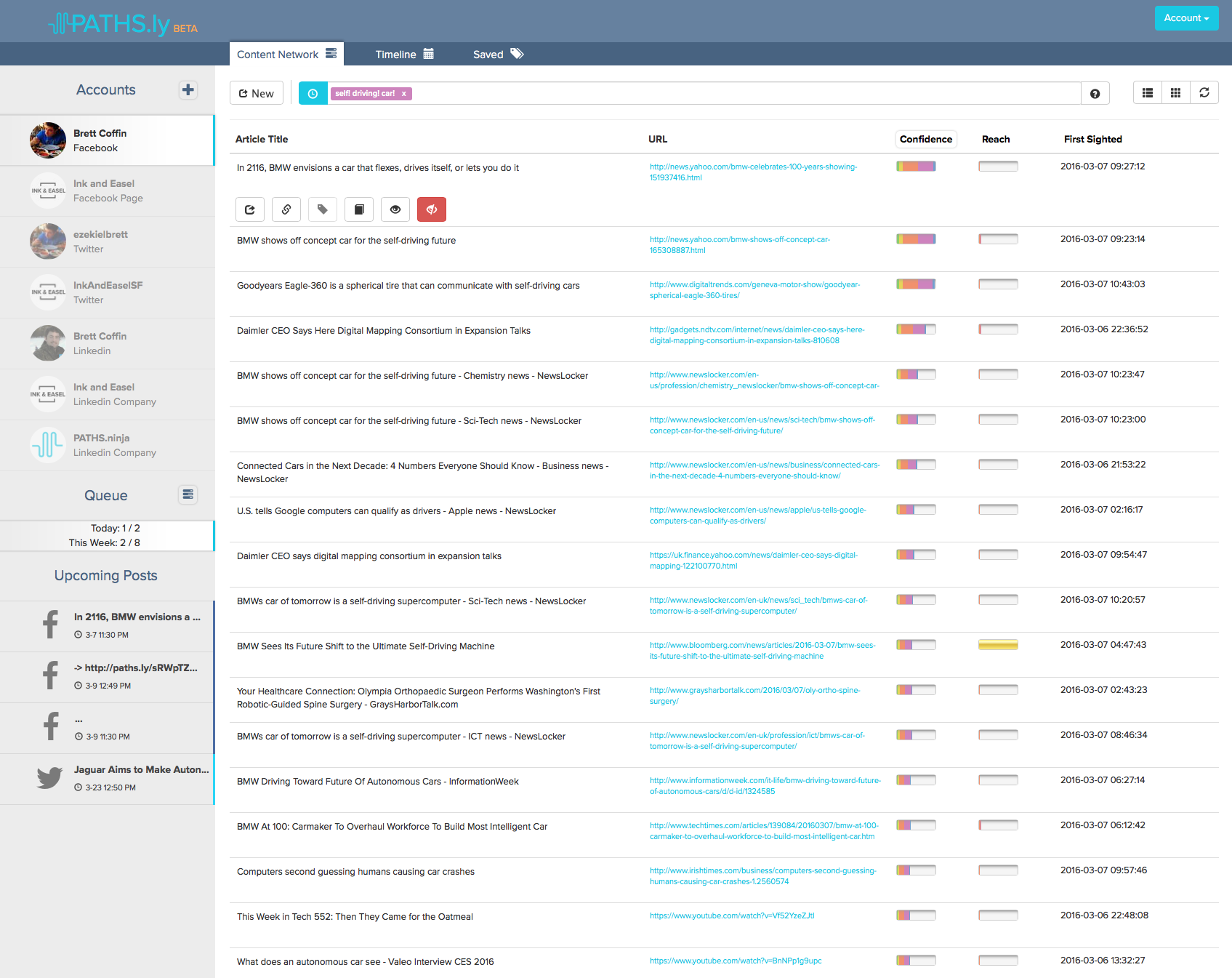Select InkAndEaselSF Twitter account

click(107, 292)
